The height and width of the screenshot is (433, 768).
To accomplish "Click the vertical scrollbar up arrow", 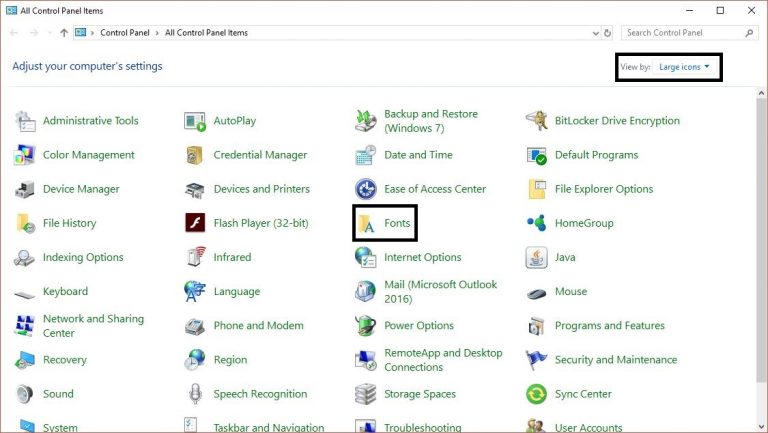I will pyautogui.click(x=762, y=93).
